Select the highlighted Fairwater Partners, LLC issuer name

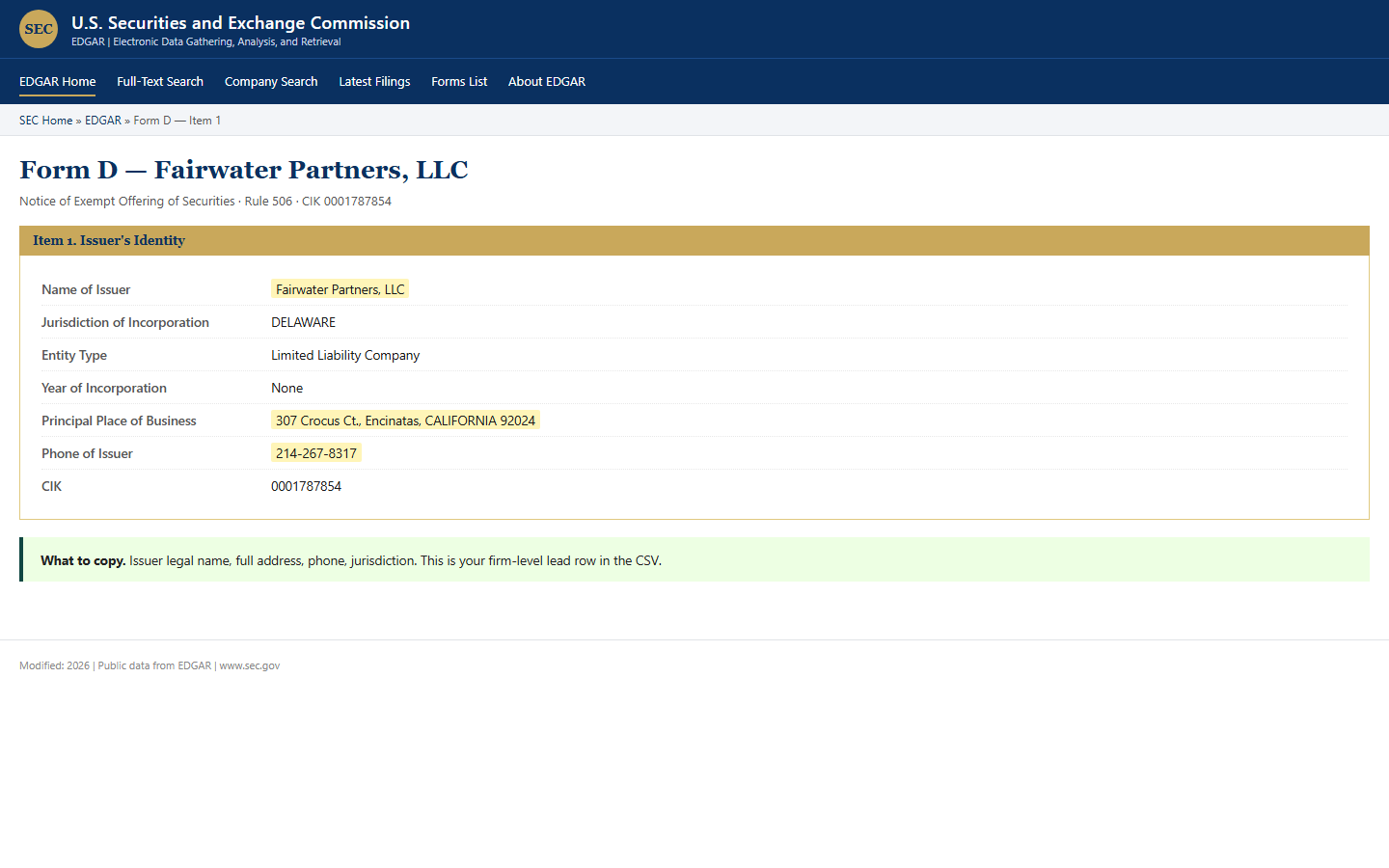coord(340,289)
